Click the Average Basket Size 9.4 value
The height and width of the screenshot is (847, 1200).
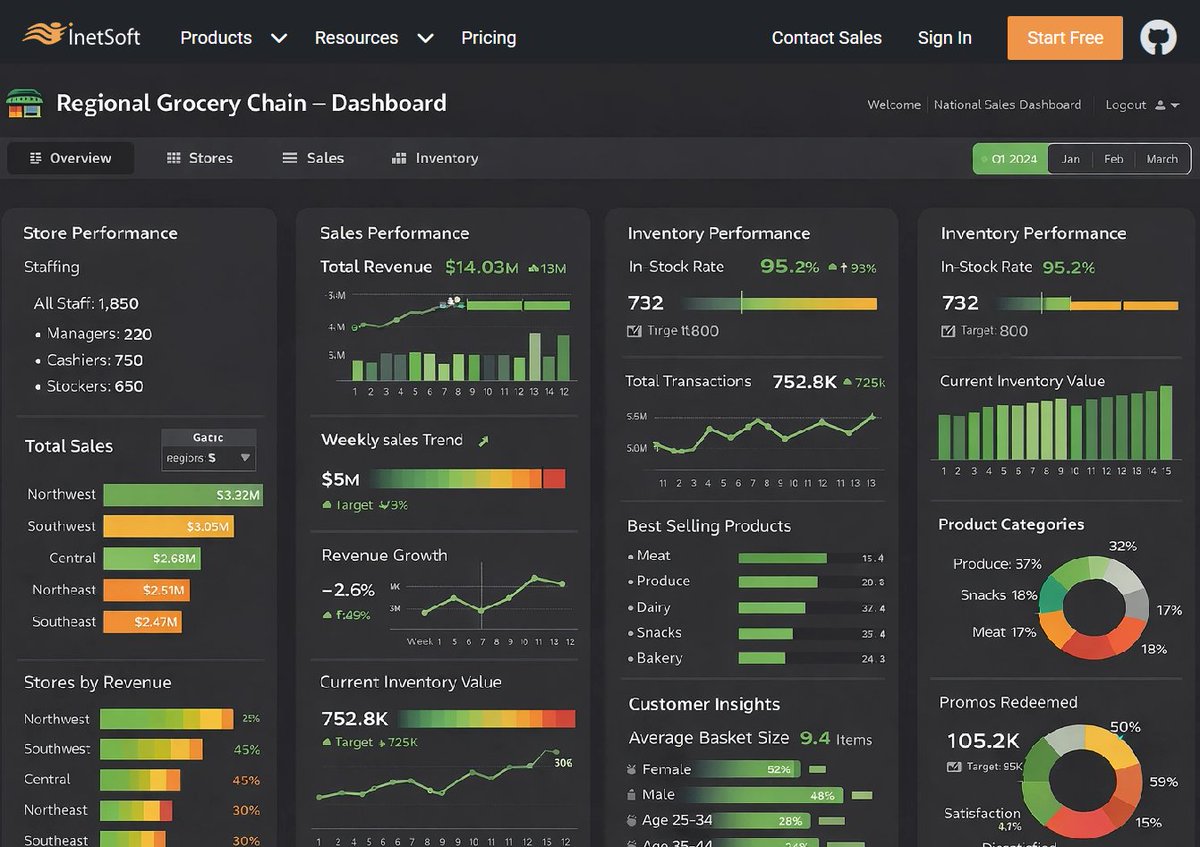tap(815, 738)
